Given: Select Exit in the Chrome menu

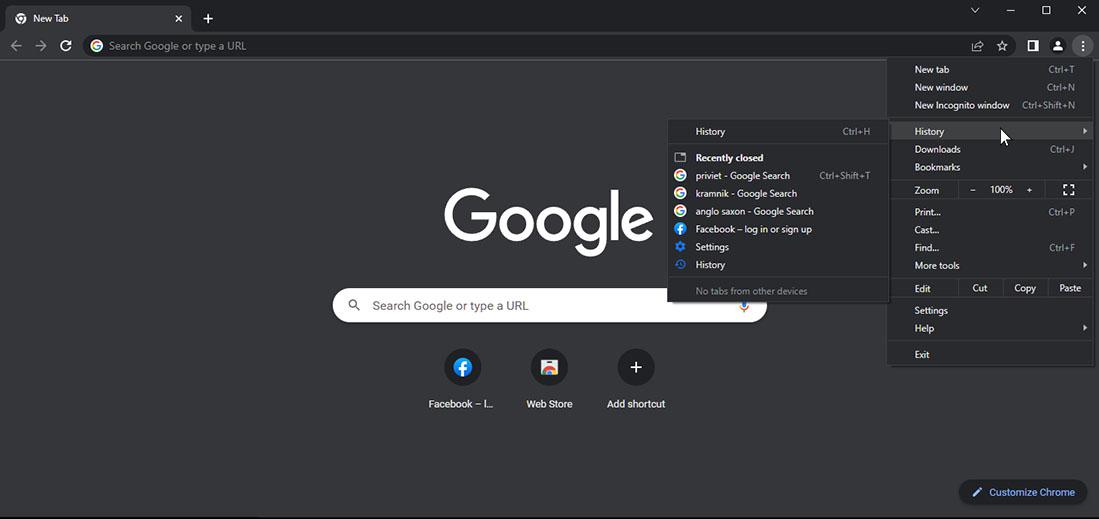Looking at the screenshot, I should point(990,355).
